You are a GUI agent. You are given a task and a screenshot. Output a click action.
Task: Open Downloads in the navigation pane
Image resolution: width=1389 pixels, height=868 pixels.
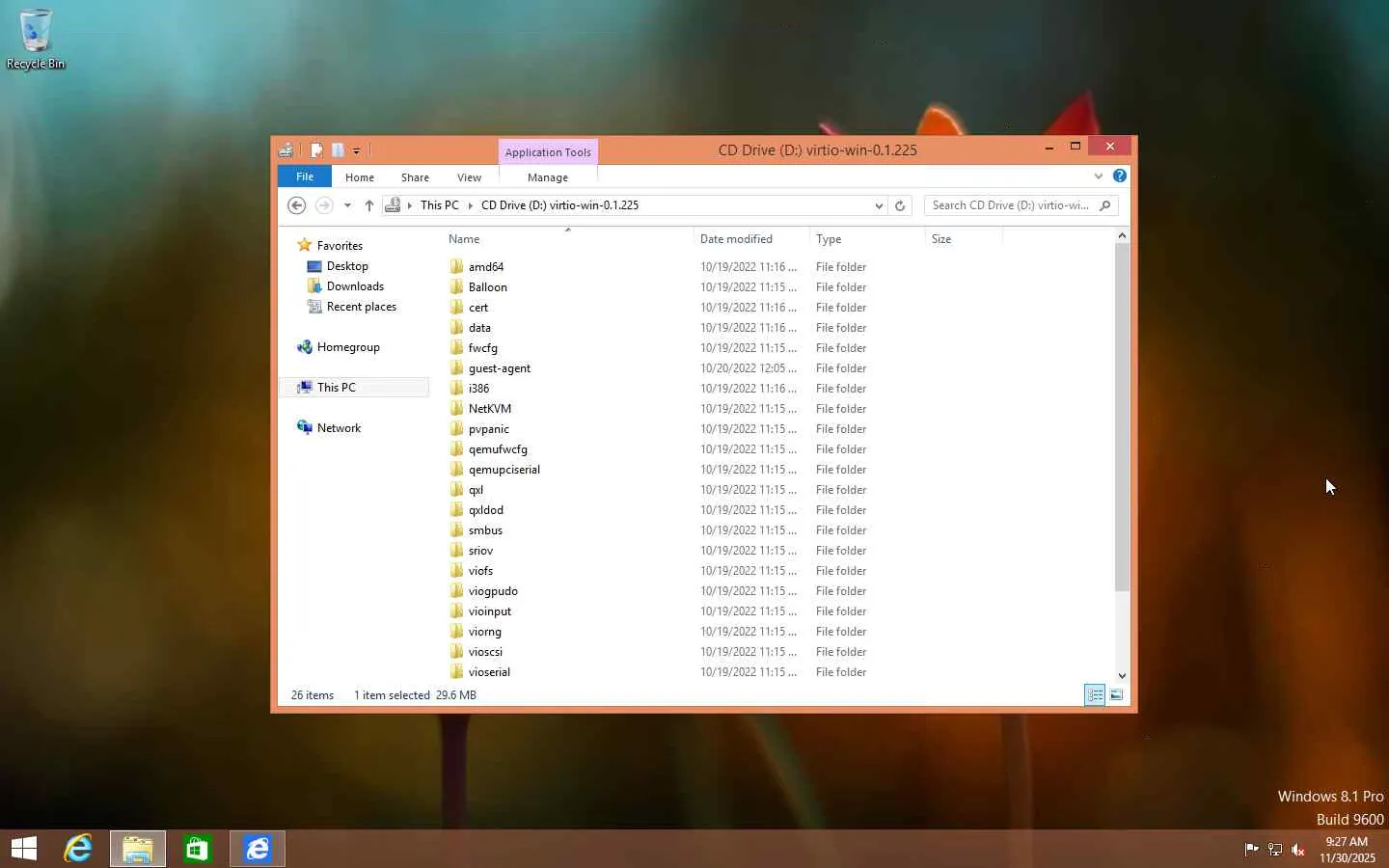point(355,286)
